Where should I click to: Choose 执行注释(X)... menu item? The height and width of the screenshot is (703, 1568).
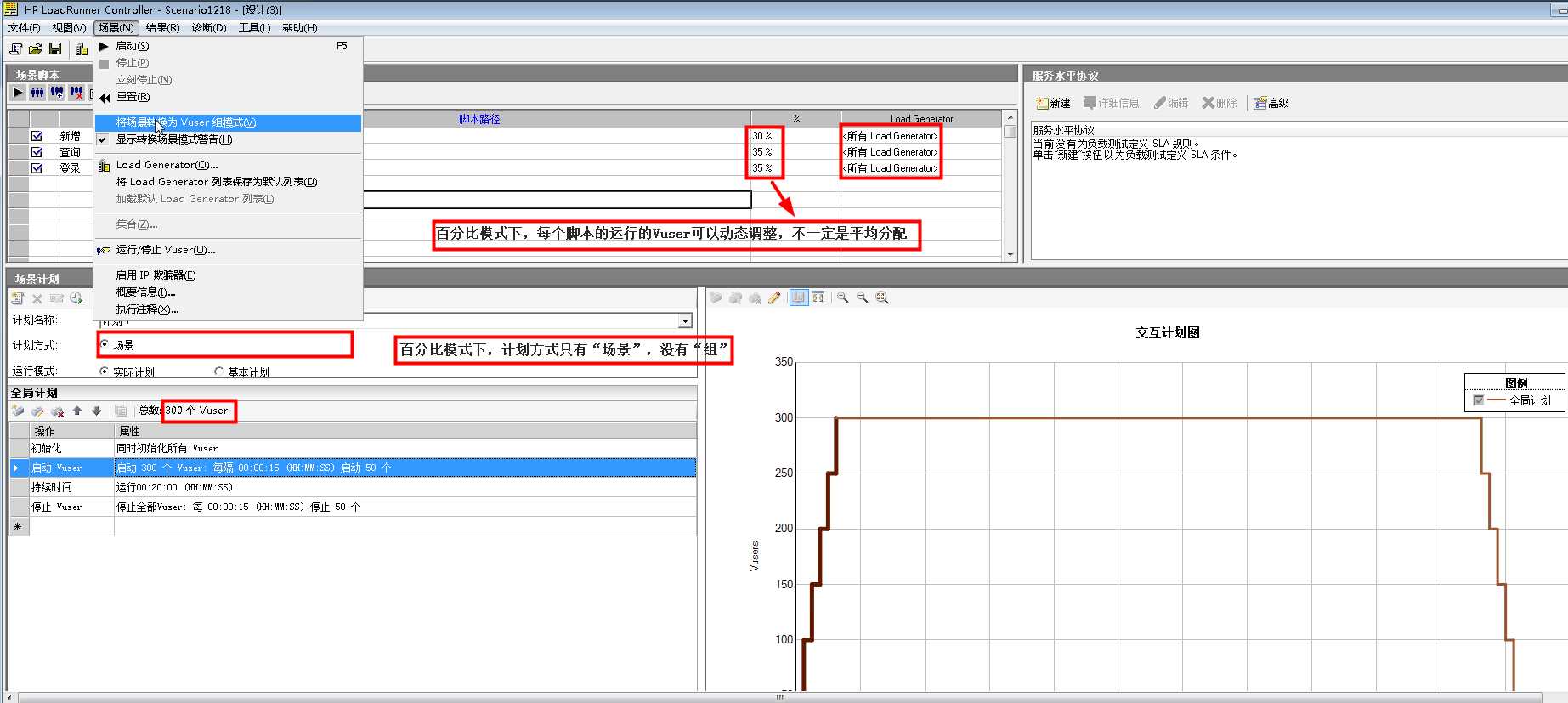228,309
